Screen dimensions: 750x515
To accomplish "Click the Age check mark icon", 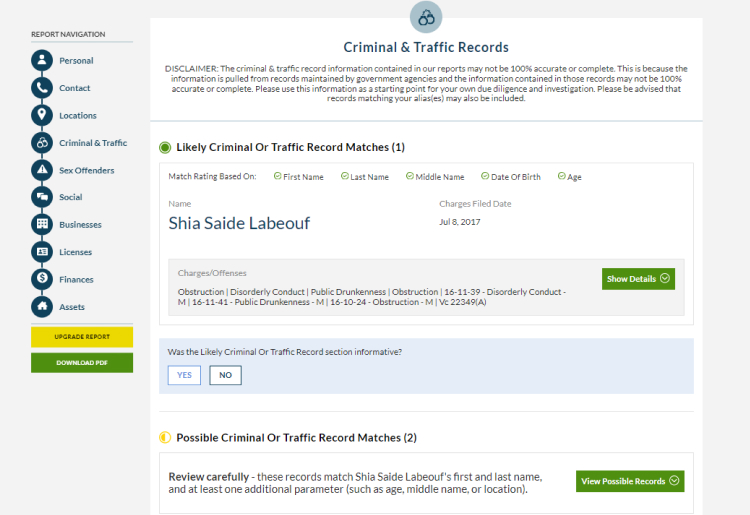I will tap(562, 176).
